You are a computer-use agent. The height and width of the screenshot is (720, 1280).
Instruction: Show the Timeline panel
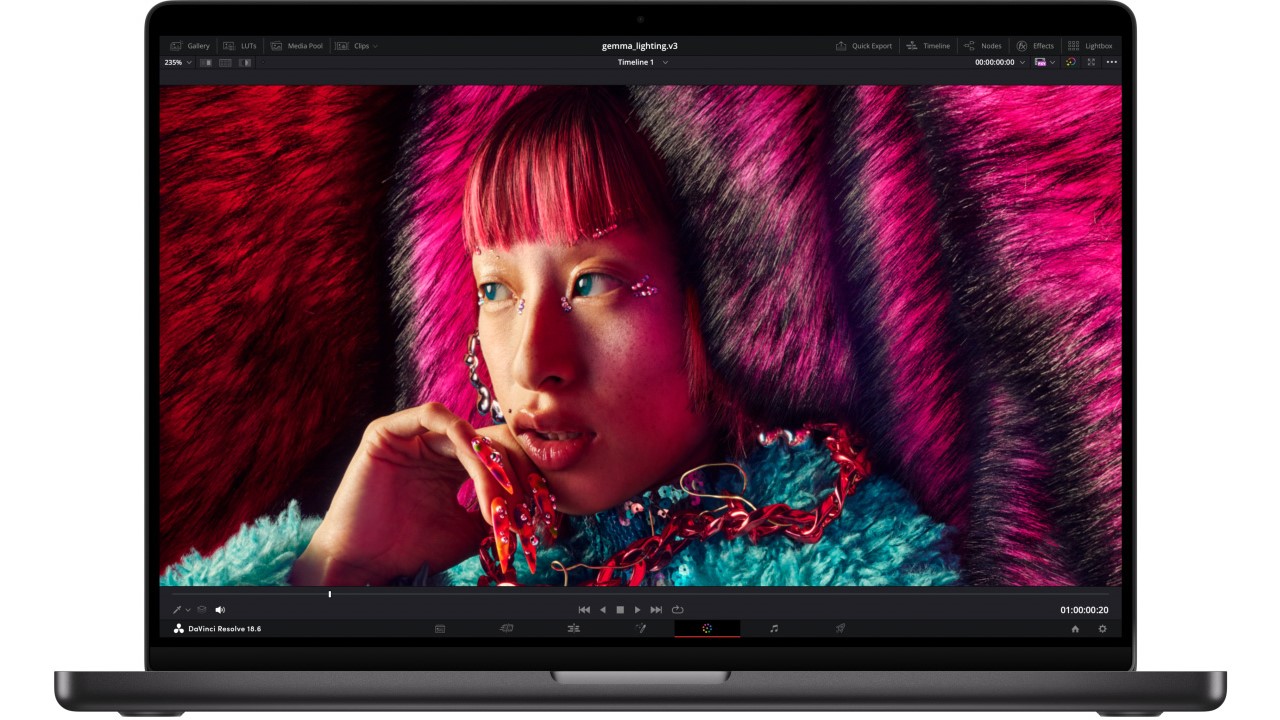coord(929,46)
